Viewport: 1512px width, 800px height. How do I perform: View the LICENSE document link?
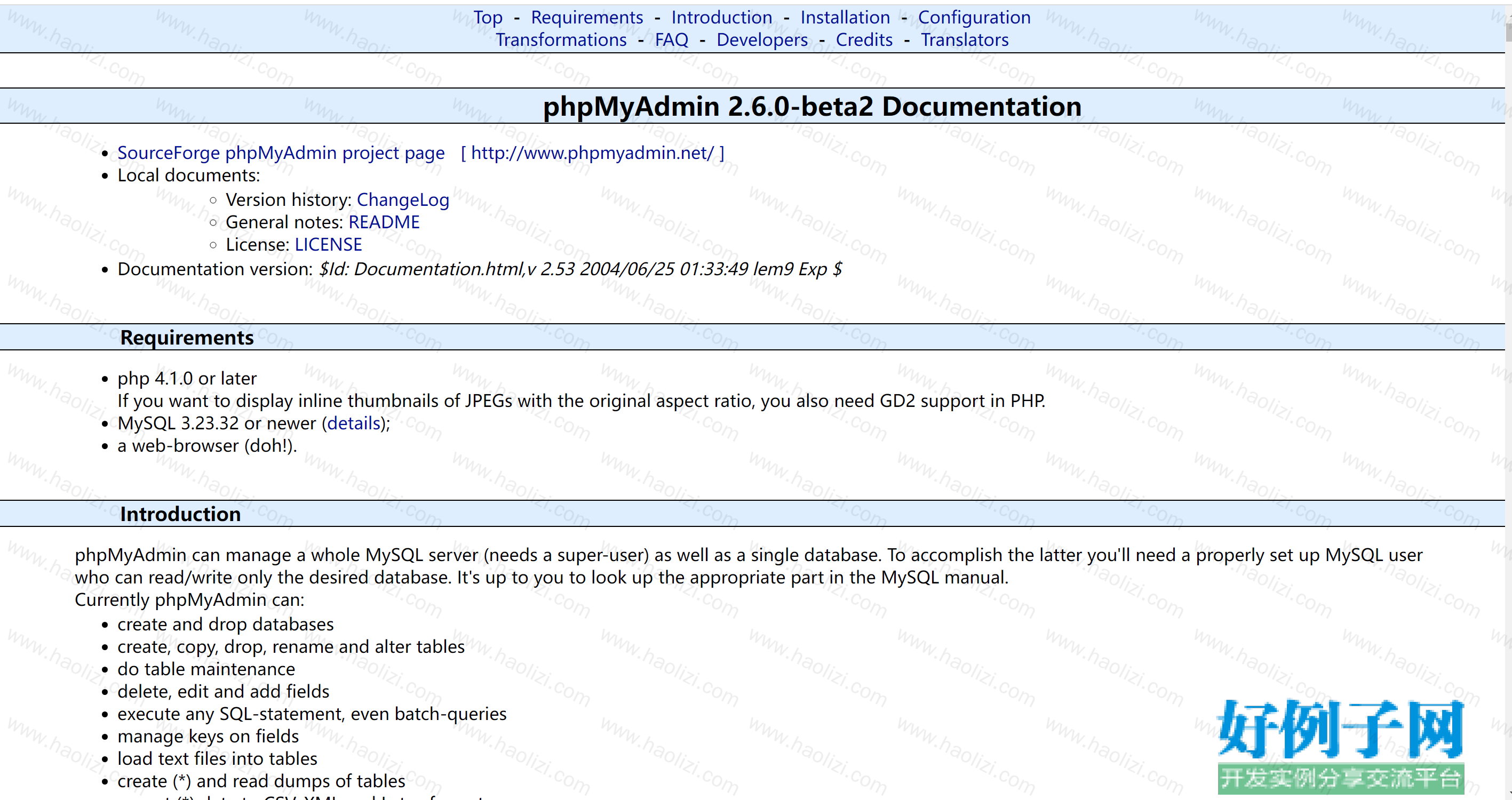tap(328, 245)
